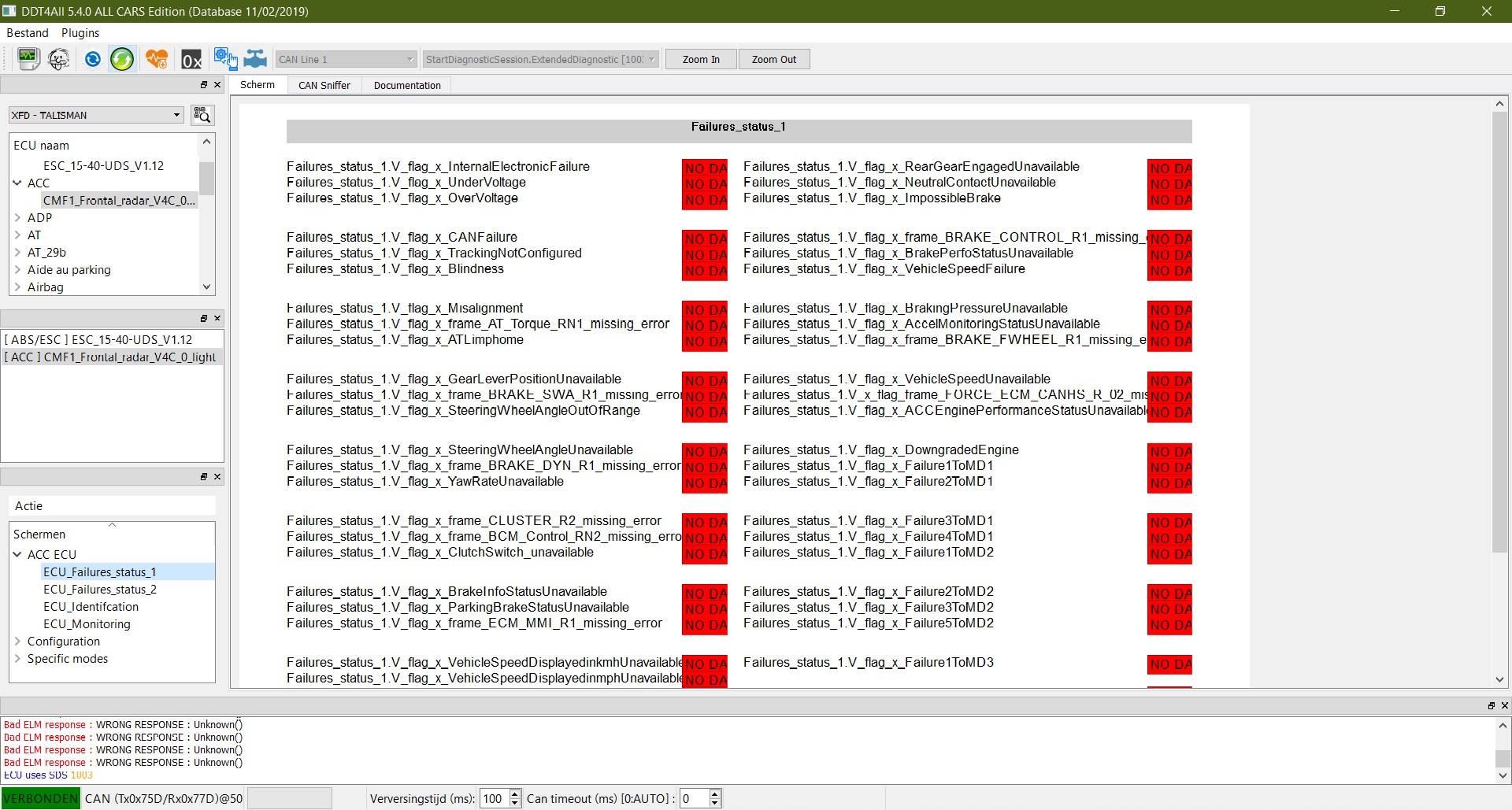Switch to the Documentation tab
The height and width of the screenshot is (810, 1512).
[407, 85]
